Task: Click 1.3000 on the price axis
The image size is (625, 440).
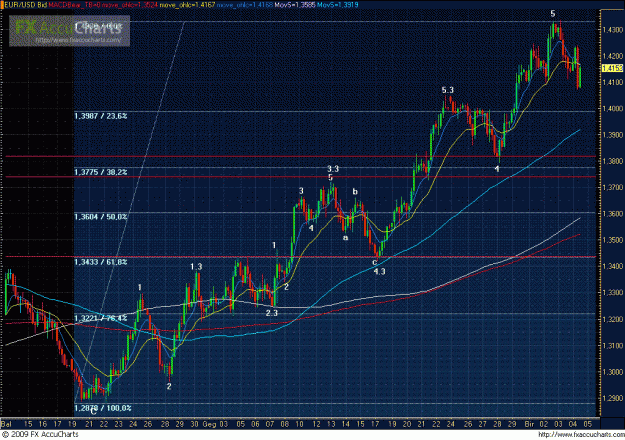Action: point(612,372)
